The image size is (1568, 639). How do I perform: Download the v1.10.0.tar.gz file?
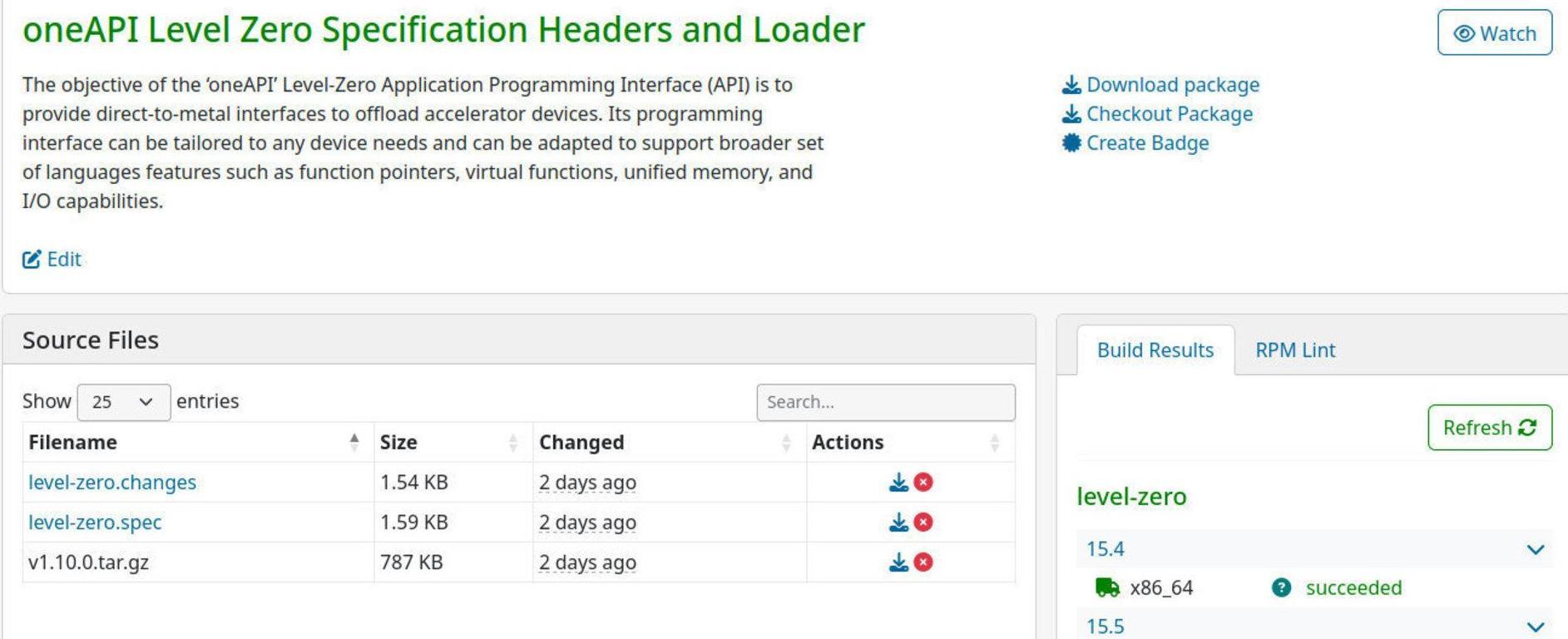pos(898,562)
